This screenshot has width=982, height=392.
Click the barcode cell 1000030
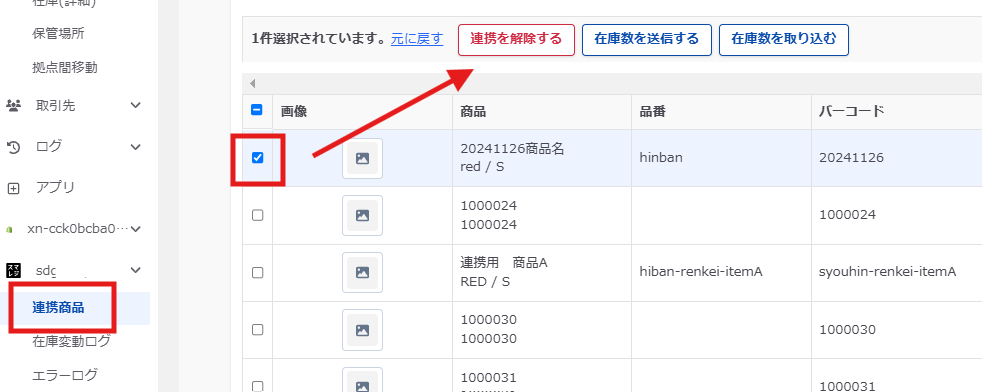tap(897, 329)
